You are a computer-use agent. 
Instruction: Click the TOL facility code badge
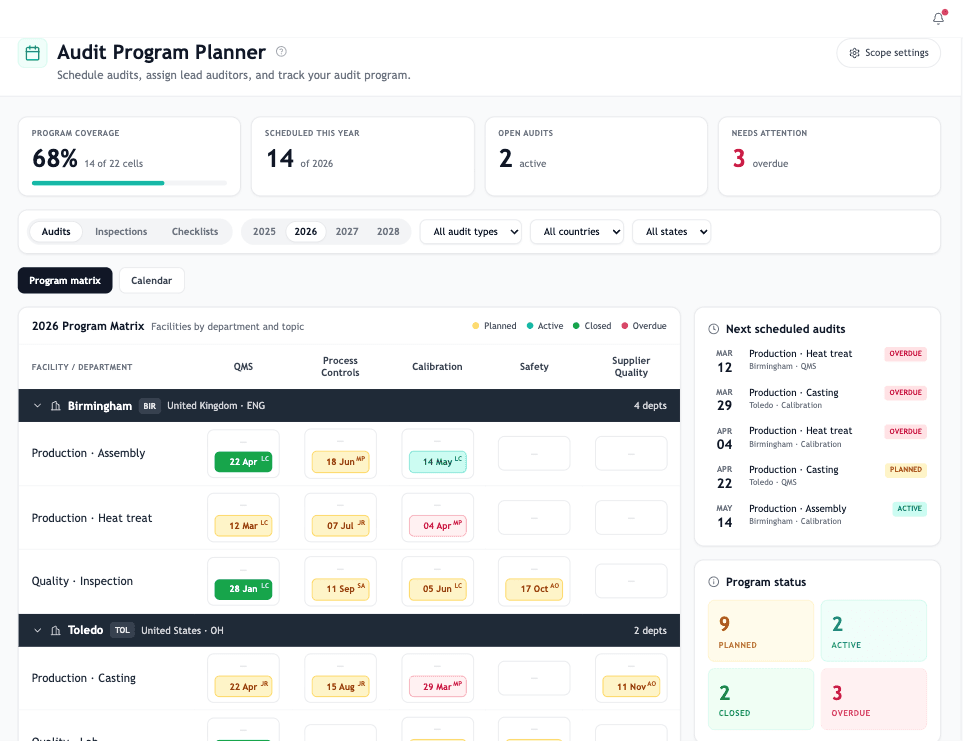click(x=122, y=630)
